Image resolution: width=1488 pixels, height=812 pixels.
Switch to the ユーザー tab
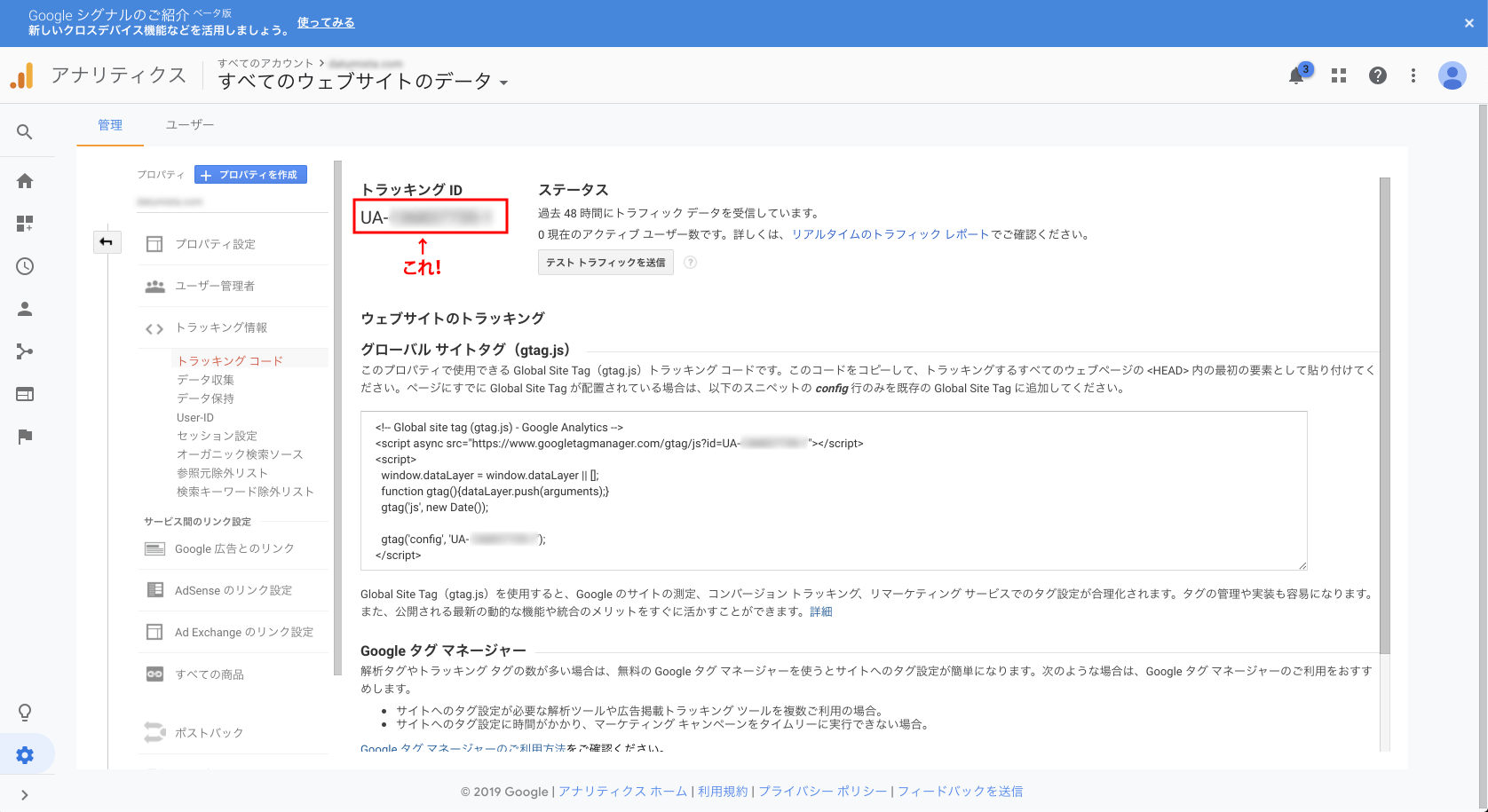pos(190,125)
